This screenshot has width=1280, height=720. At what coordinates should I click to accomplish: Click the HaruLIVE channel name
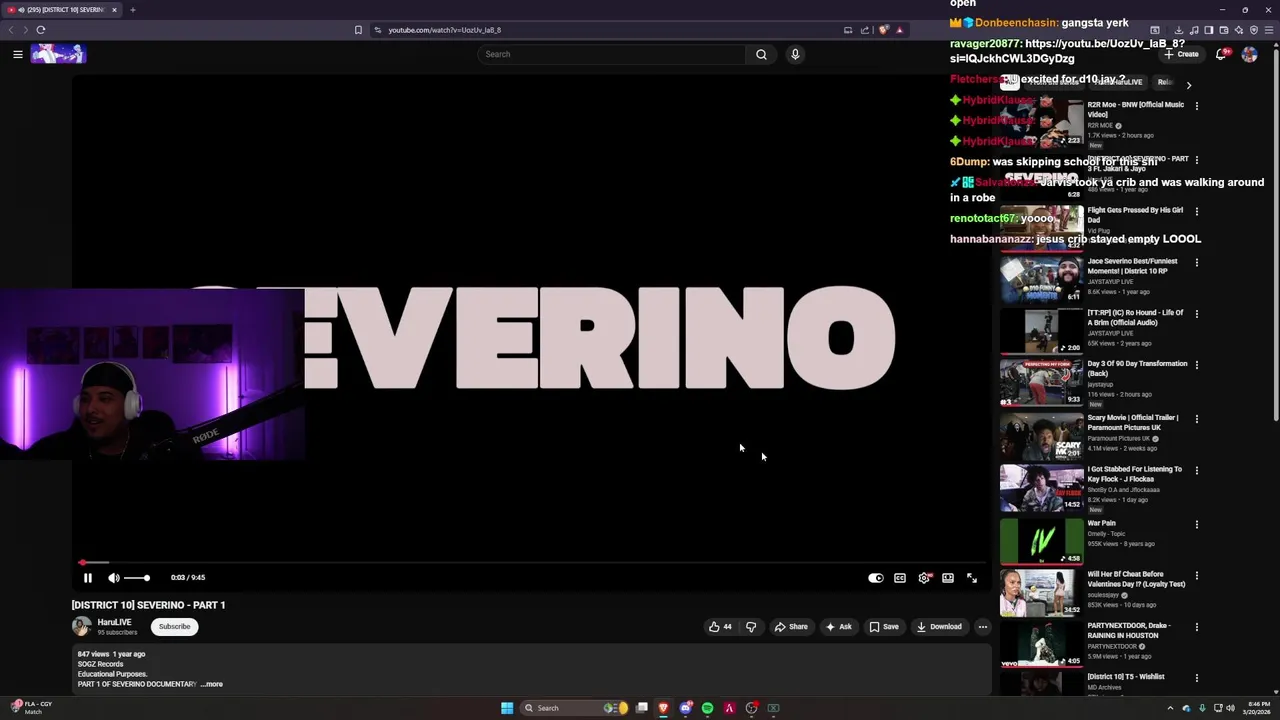pyautogui.click(x=114, y=622)
